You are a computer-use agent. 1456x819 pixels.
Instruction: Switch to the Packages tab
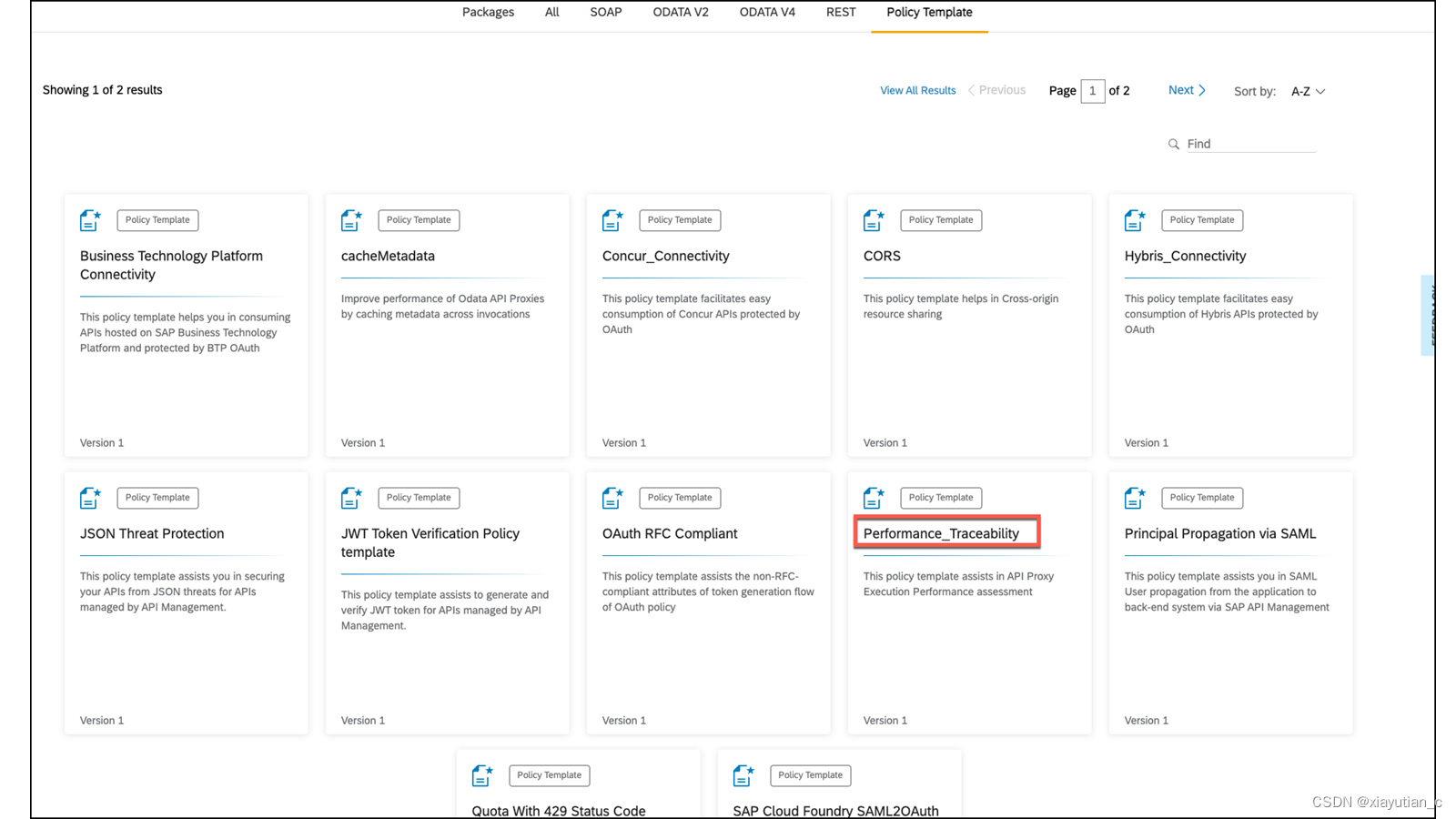tap(488, 12)
